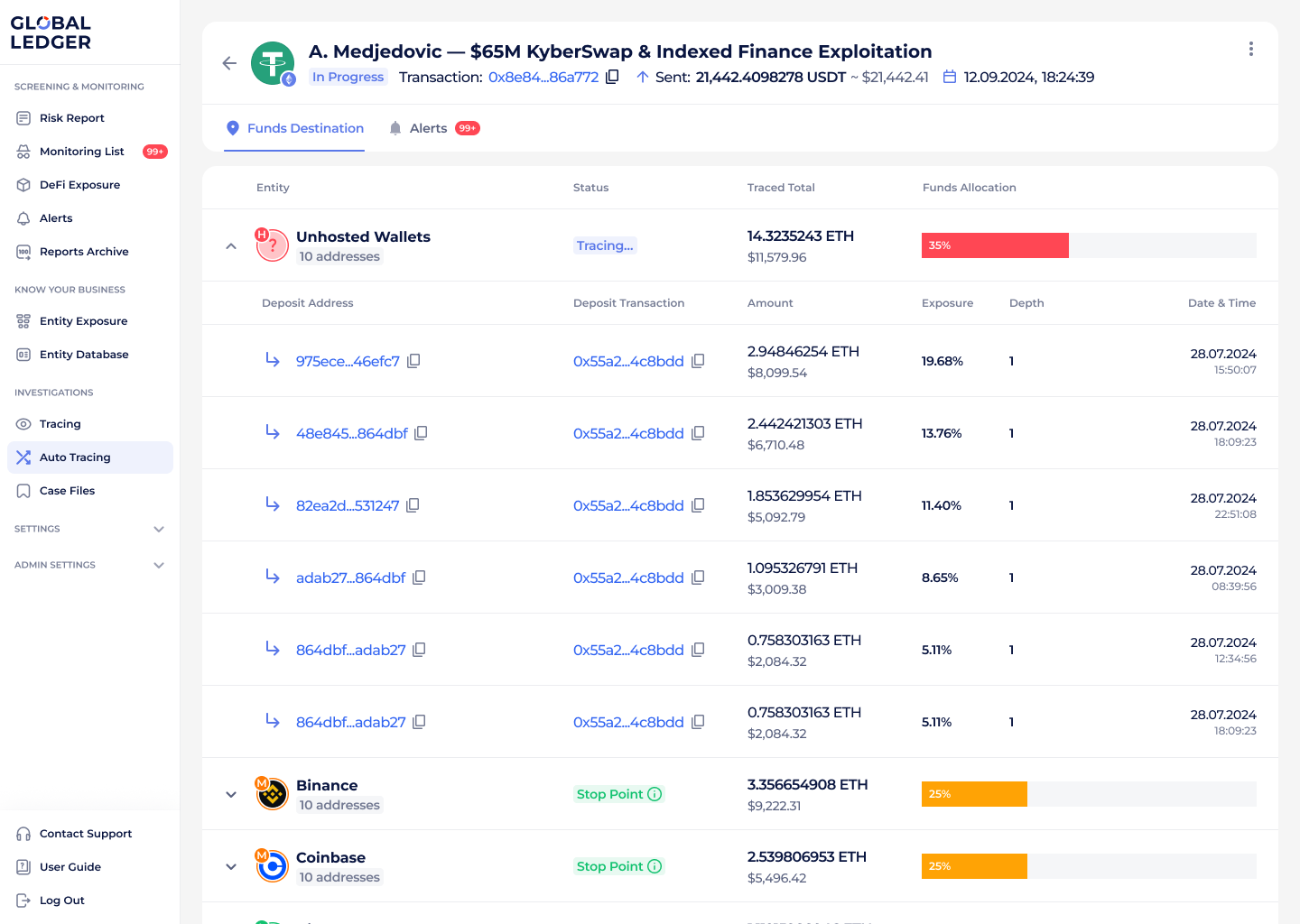Expand the Settings section in sidebar

pyautogui.click(x=159, y=529)
